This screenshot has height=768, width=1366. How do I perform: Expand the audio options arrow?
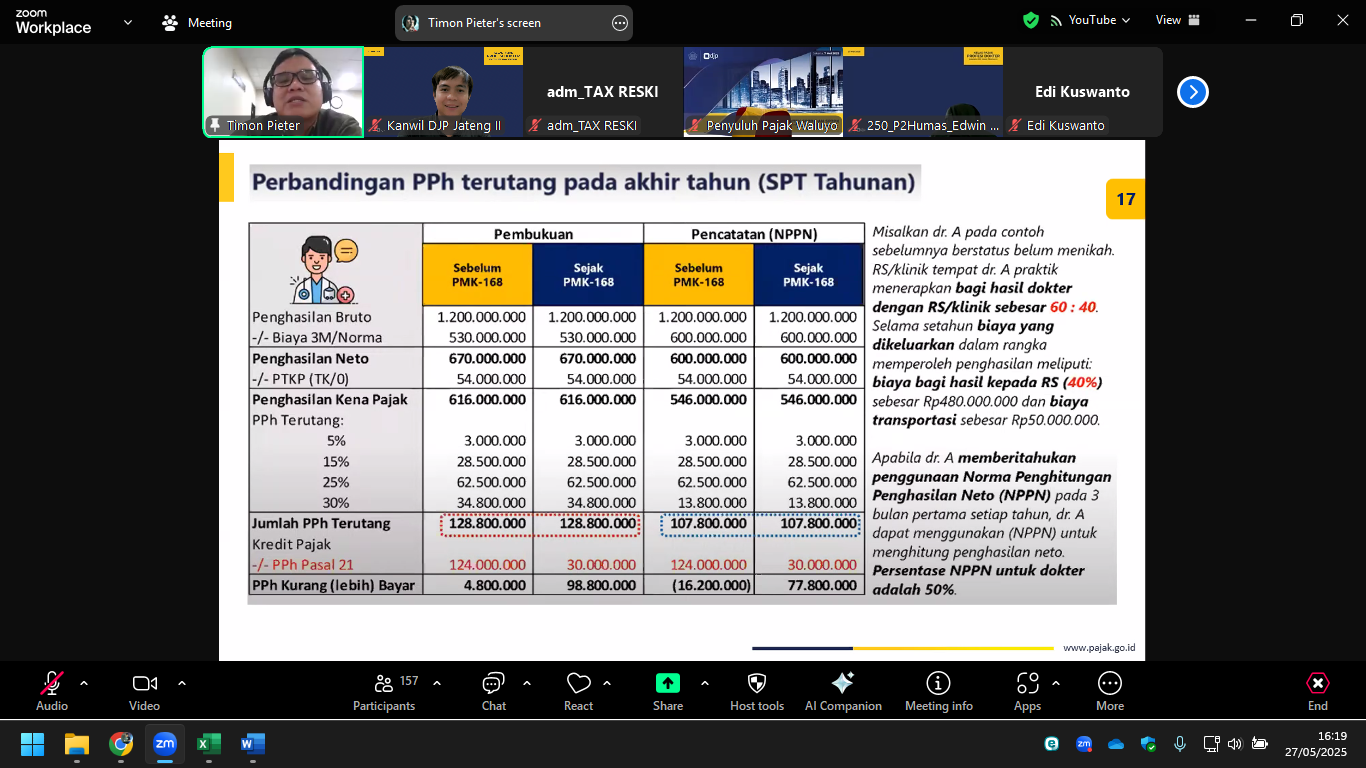click(x=84, y=684)
